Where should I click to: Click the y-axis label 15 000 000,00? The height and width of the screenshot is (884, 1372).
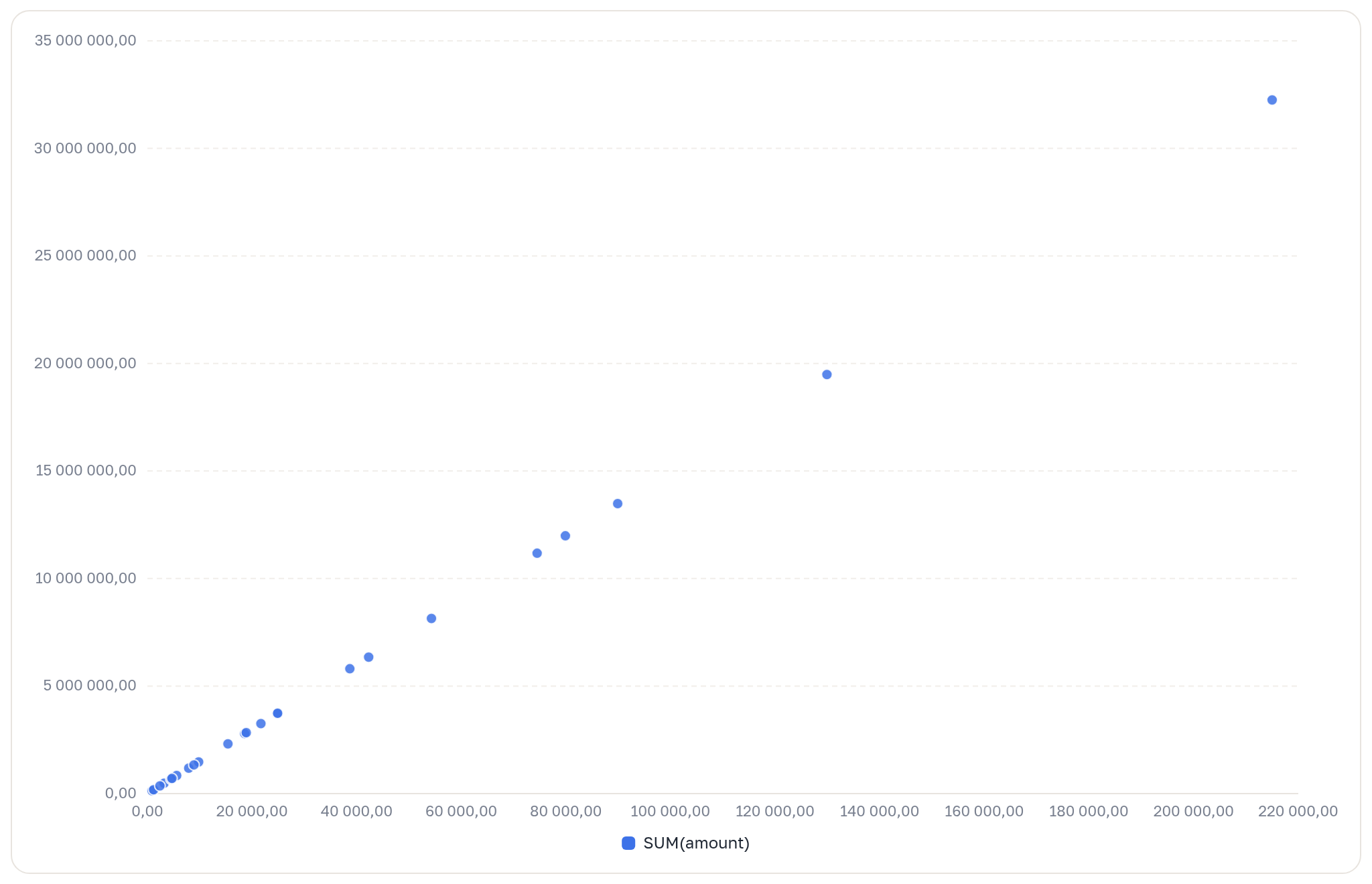click(85, 470)
